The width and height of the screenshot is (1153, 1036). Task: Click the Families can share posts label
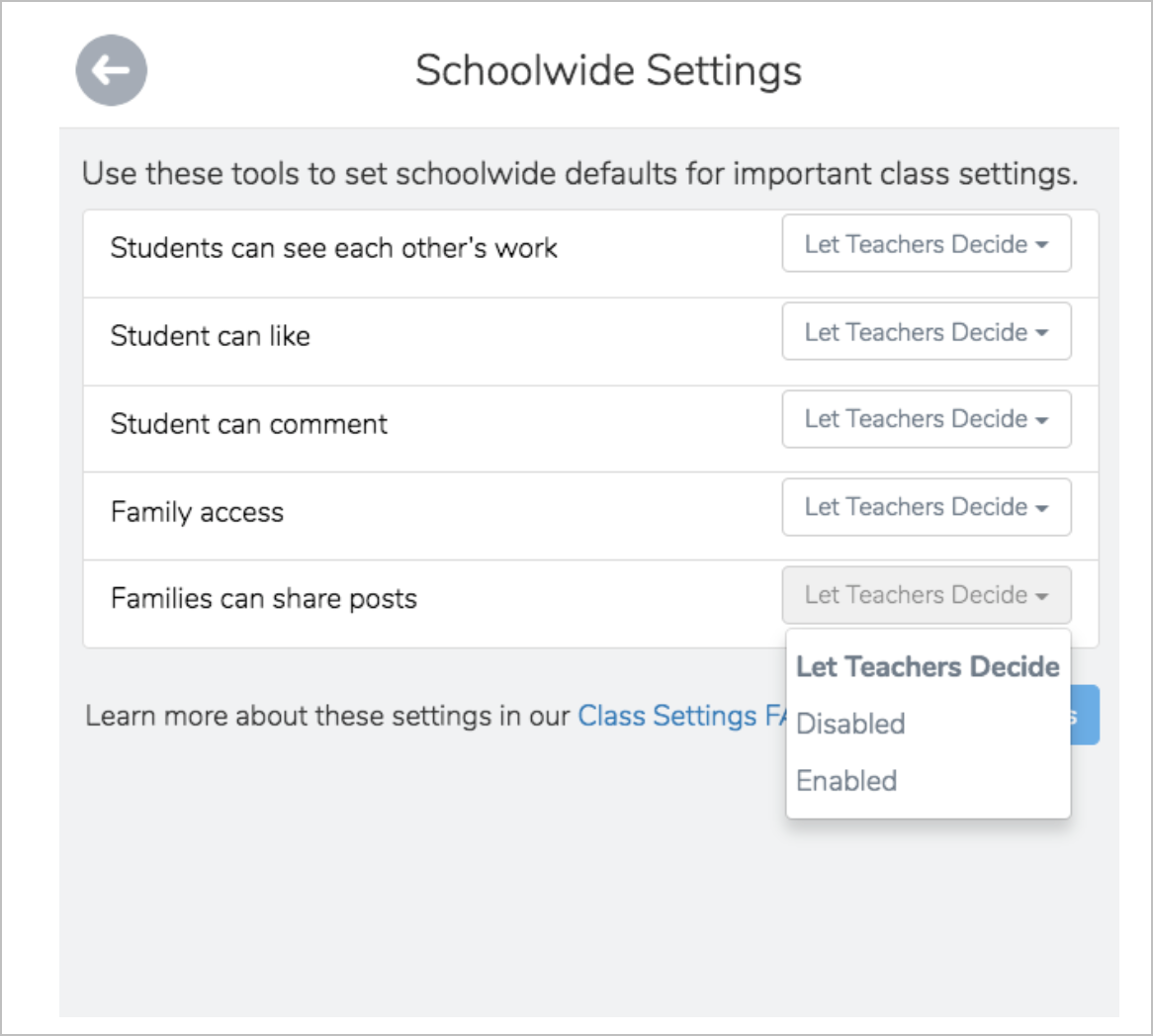point(264,599)
